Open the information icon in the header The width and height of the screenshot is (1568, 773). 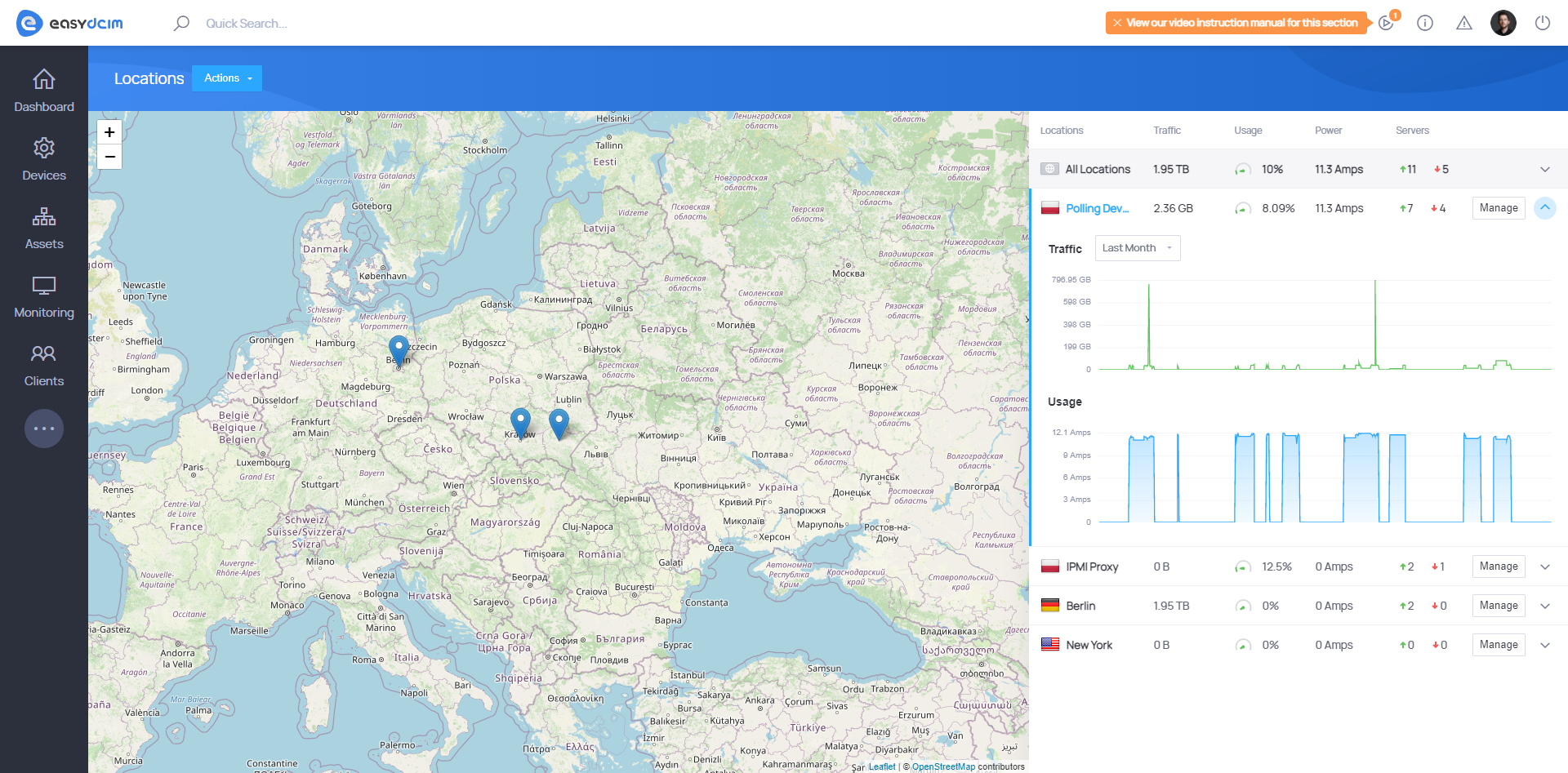[x=1425, y=23]
